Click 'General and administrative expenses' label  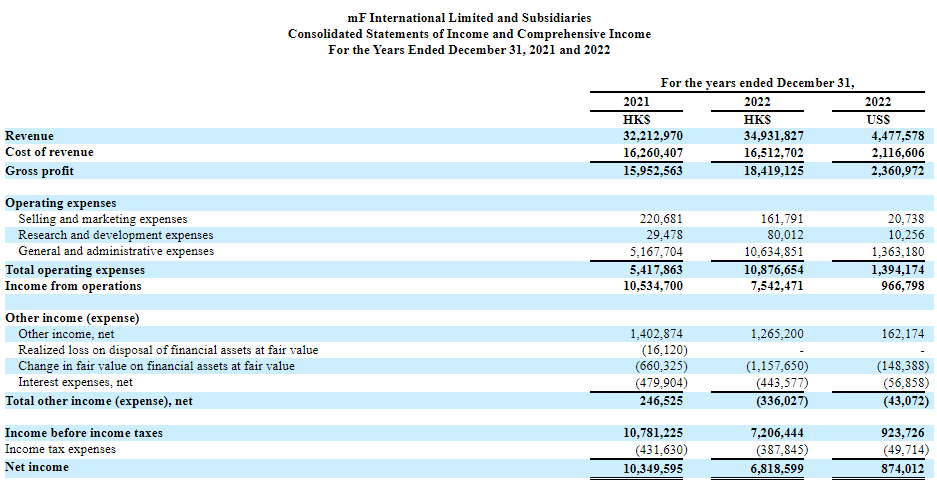(x=116, y=251)
